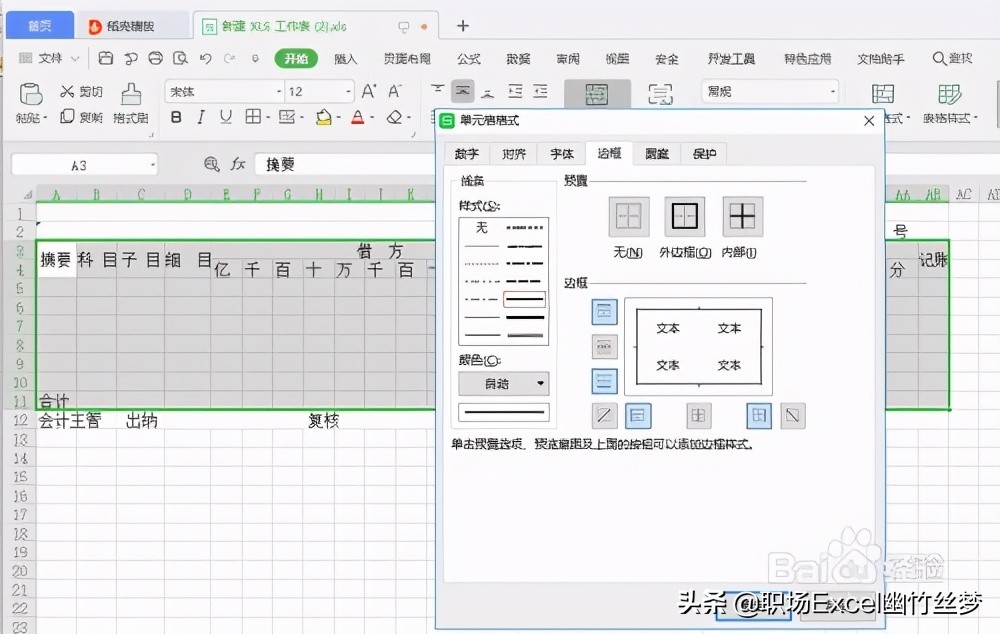Switch to the 字体 tab in the dialog

[561, 153]
